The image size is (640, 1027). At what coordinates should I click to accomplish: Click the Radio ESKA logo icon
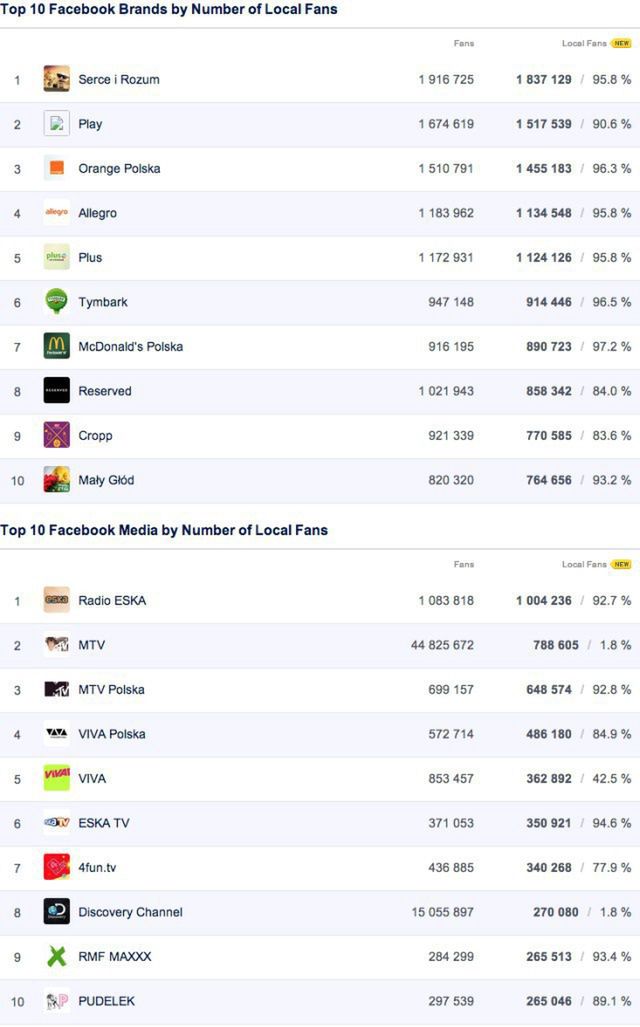pyautogui.click(x=57, y=600)
